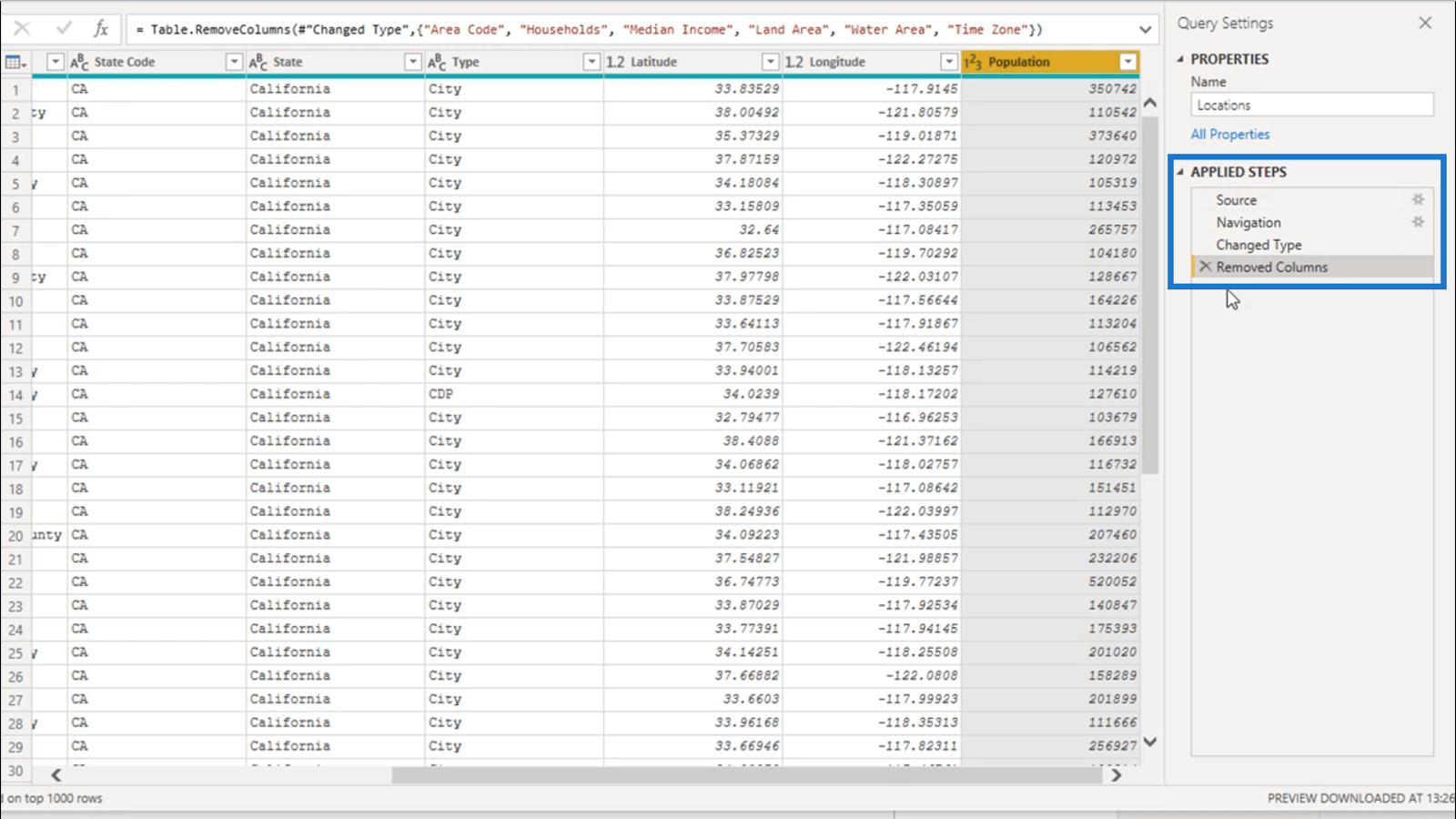Click the fx function icon
1456x819 pixels.
tap(101, 29)
